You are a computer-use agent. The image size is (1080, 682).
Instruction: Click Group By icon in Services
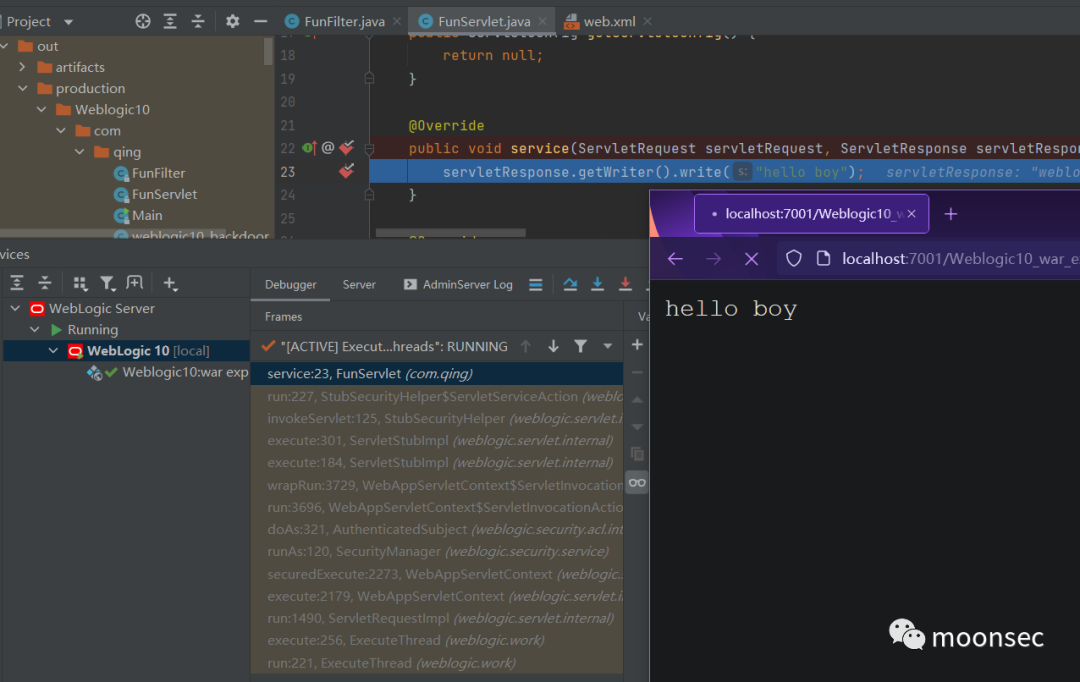[x=80, y=282]
